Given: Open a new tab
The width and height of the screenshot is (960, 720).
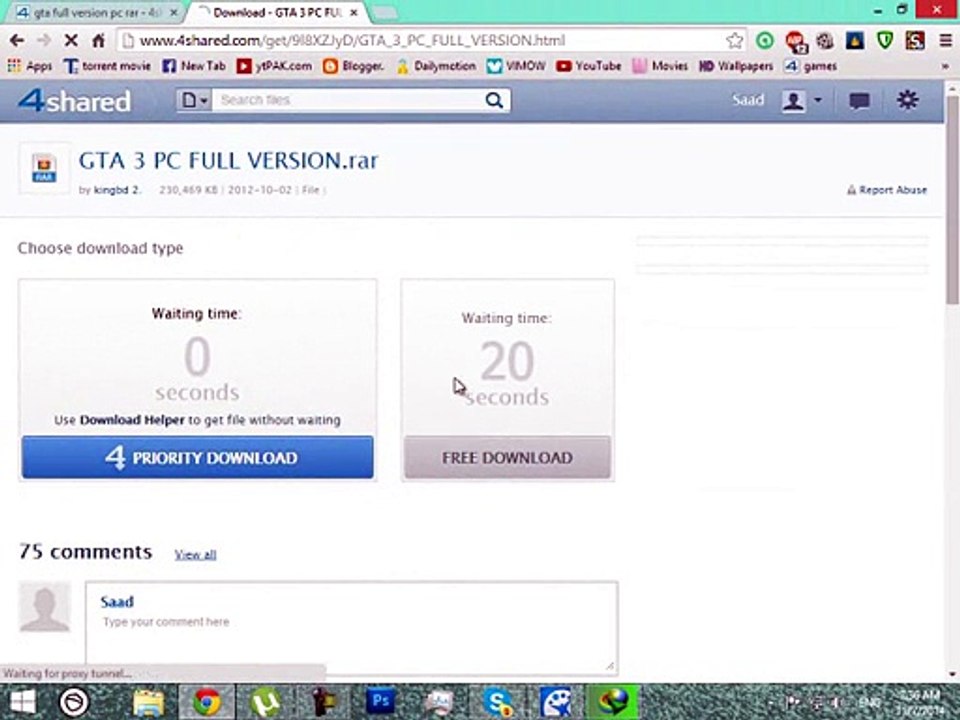Looking at the screenshot, I should (384, 12).
